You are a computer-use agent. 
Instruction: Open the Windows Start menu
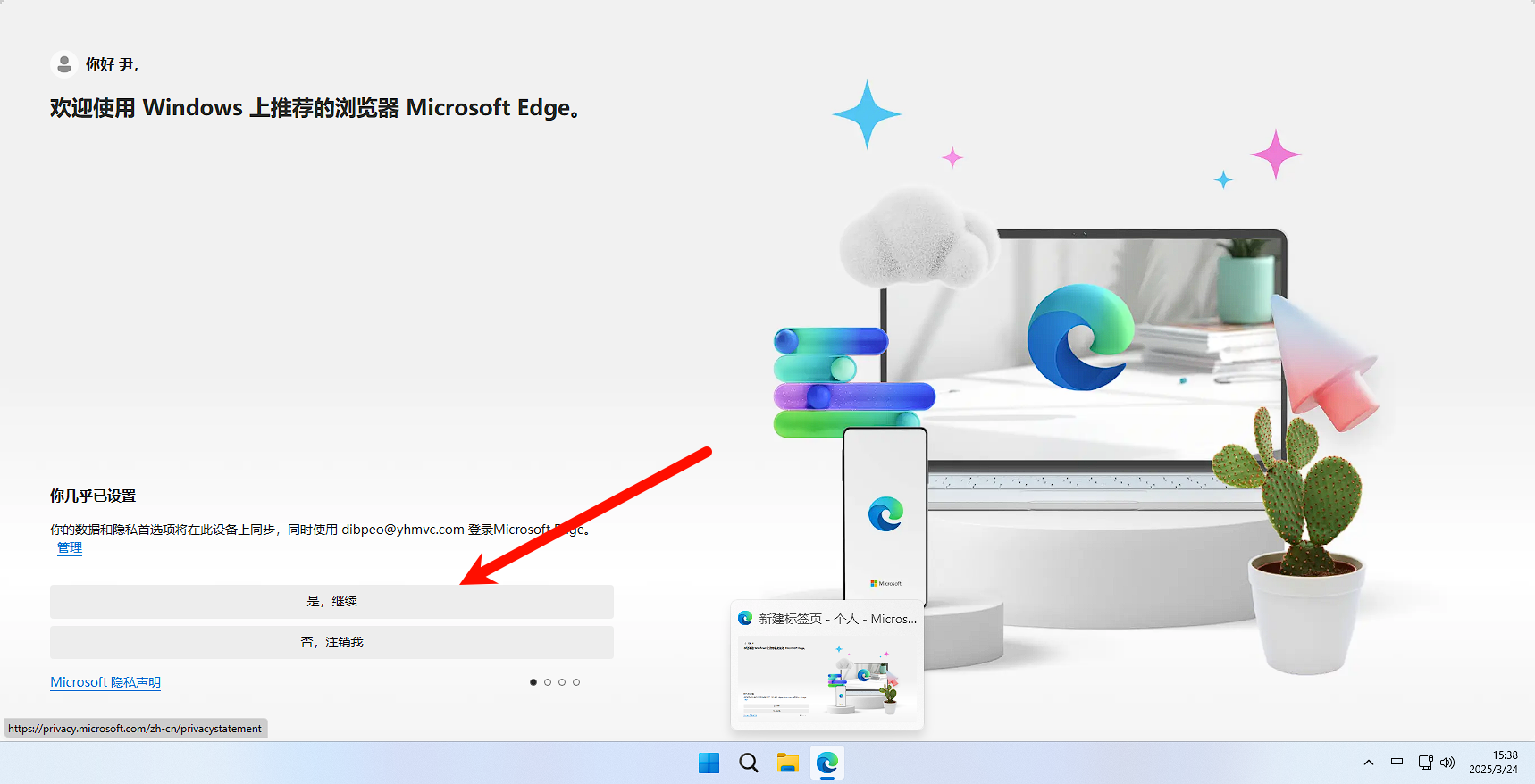click(x=709, y=763)
